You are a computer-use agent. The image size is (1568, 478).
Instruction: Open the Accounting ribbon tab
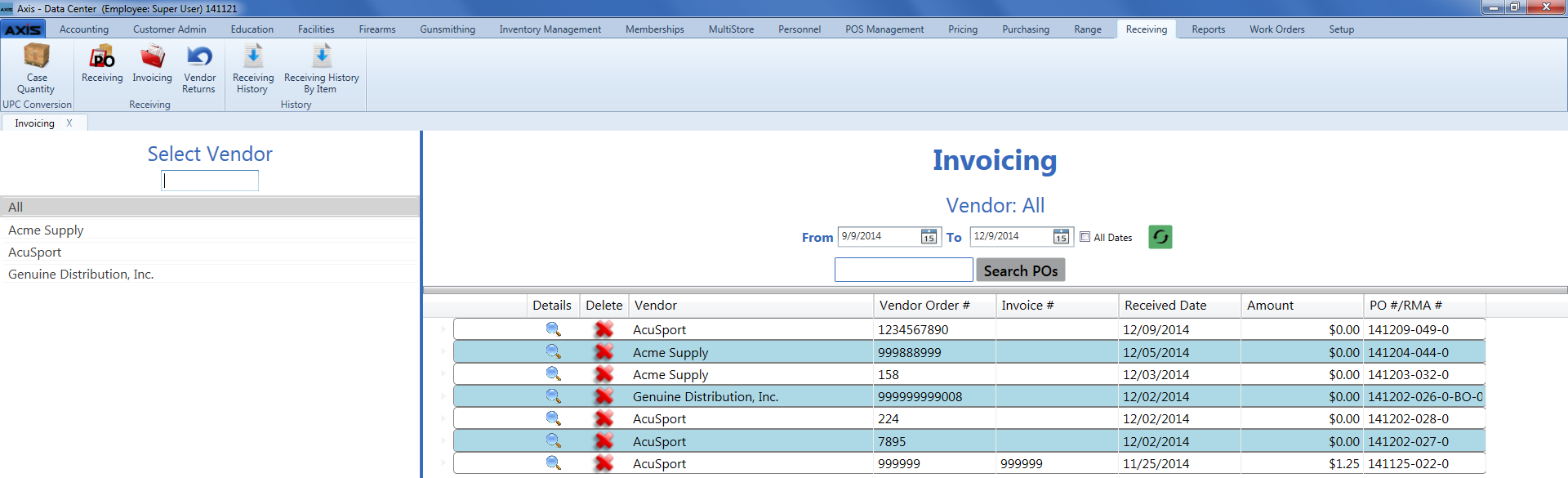pos(84,29)
